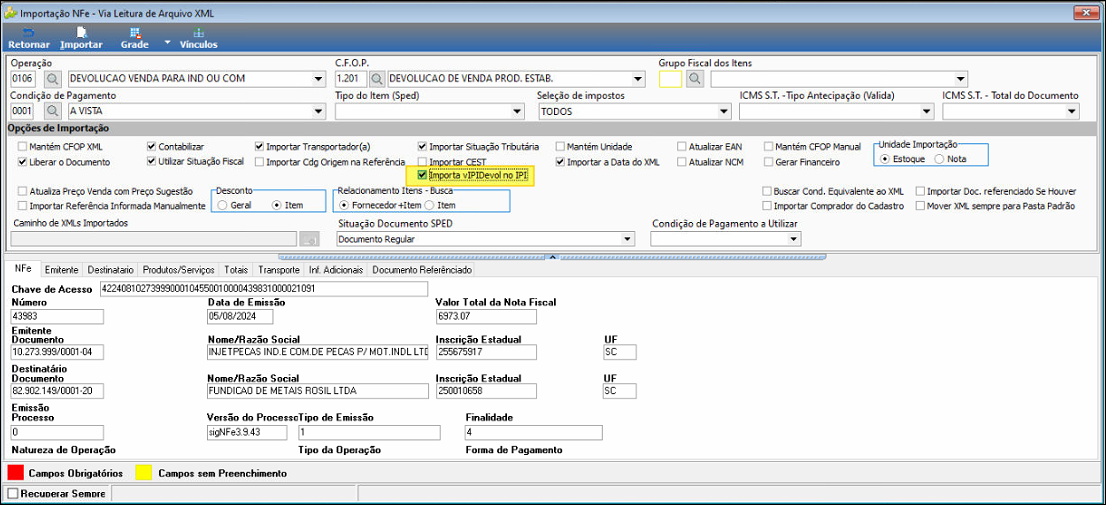The image size is (1106, 505).
Task: Toggle Importar Situação Tributária checkbox
Action: [x=423, y=147]
